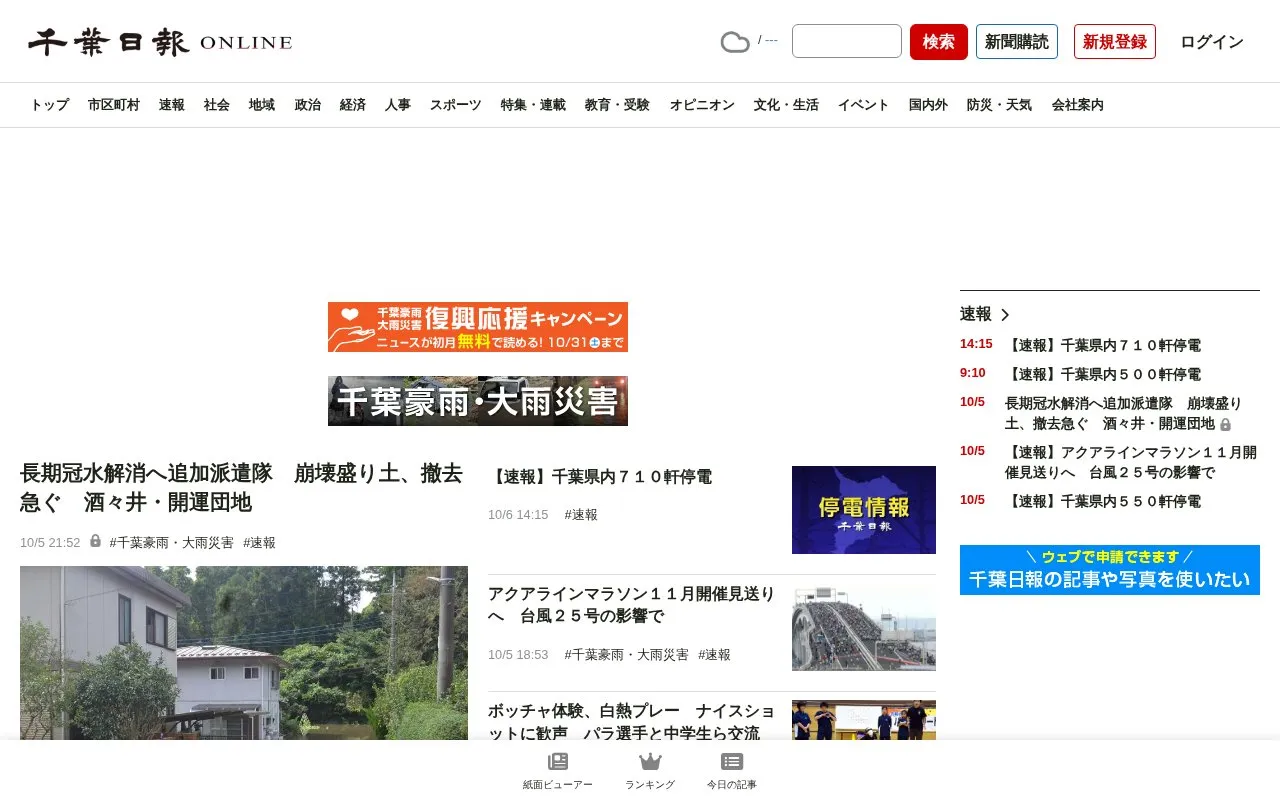This screenshot has height=800, width=1280.
Task: Open the flooded house main article photo
Action: pos(244,653)
